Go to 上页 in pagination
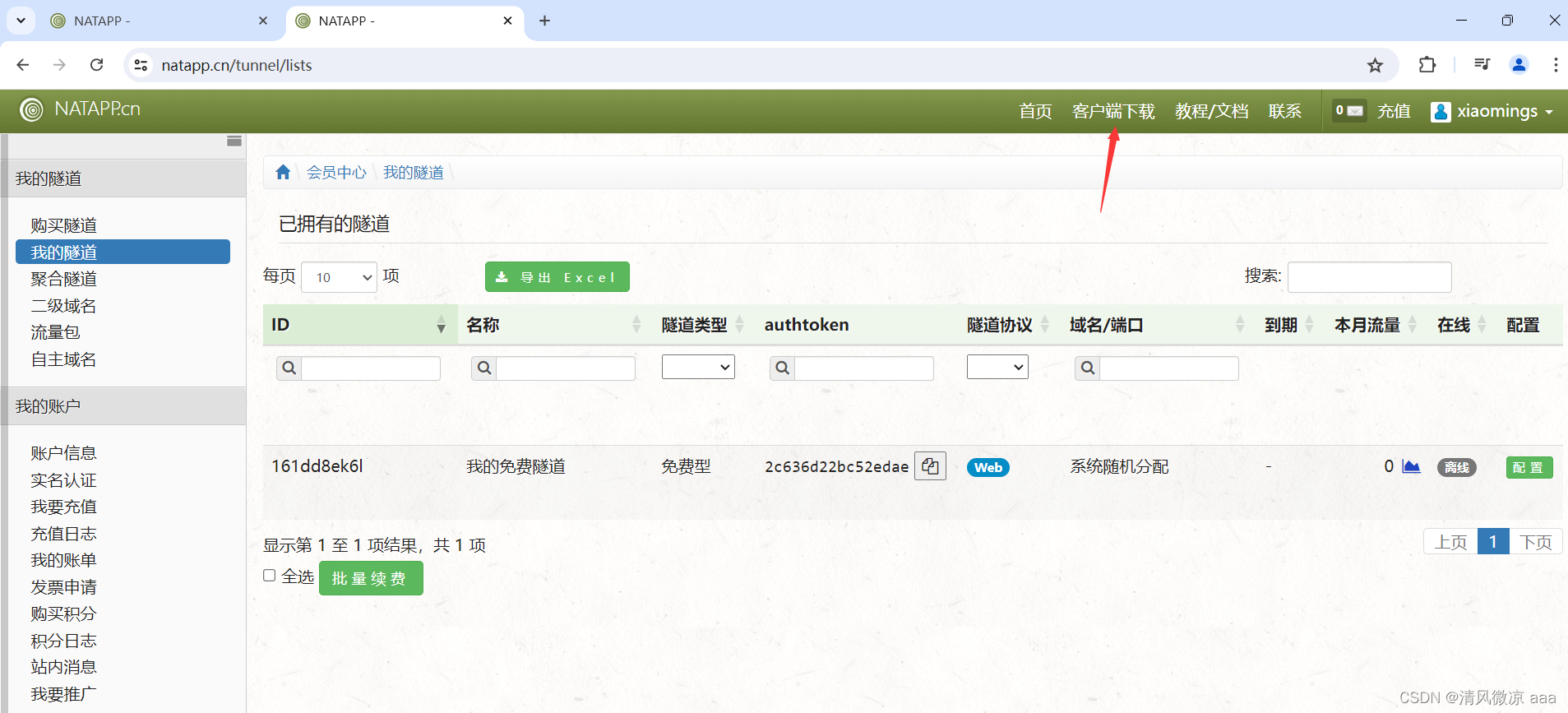 pyautogui.click(x=1450, y=542)
